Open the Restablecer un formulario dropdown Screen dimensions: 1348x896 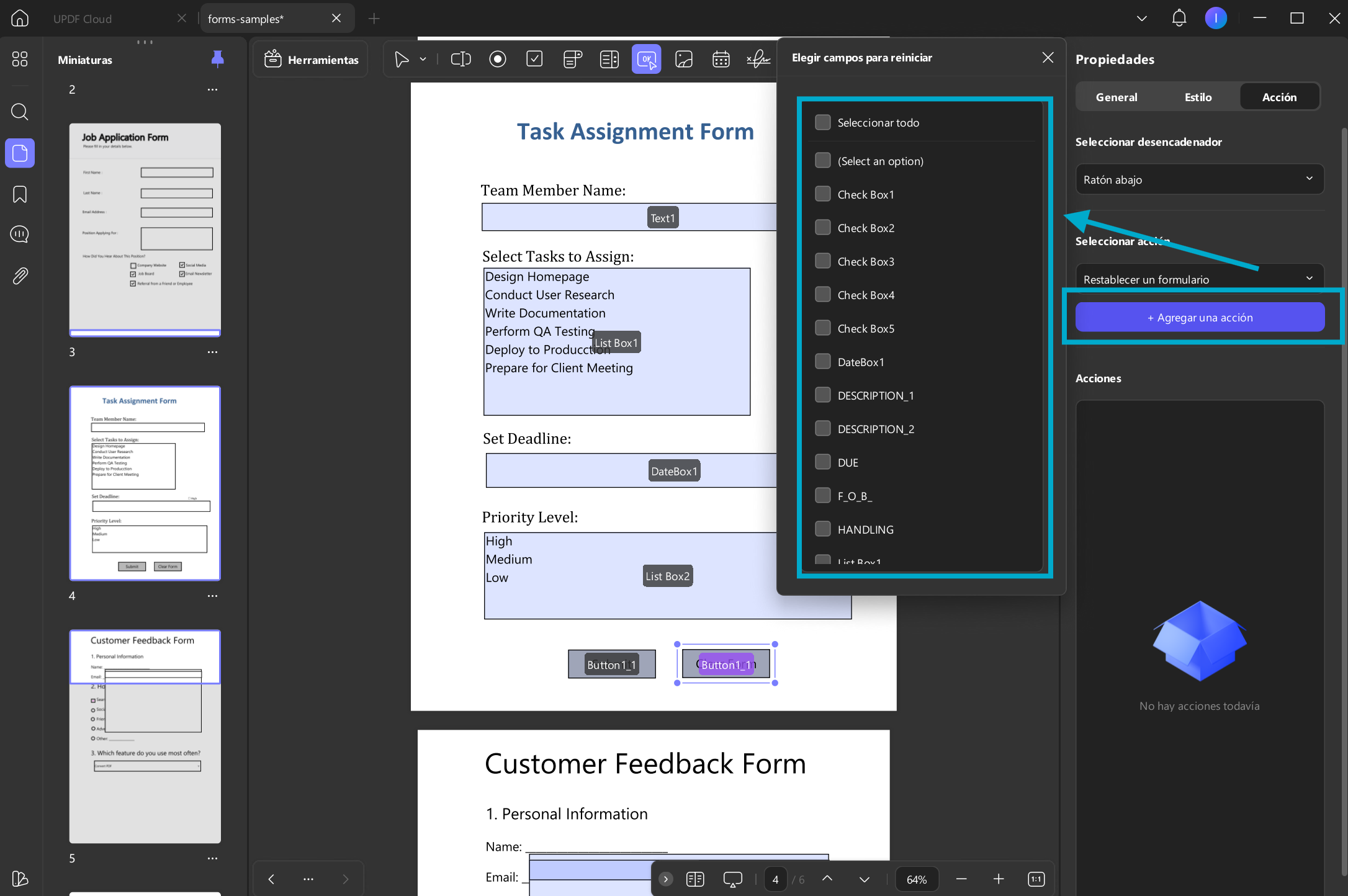(x=1199, y=278)
